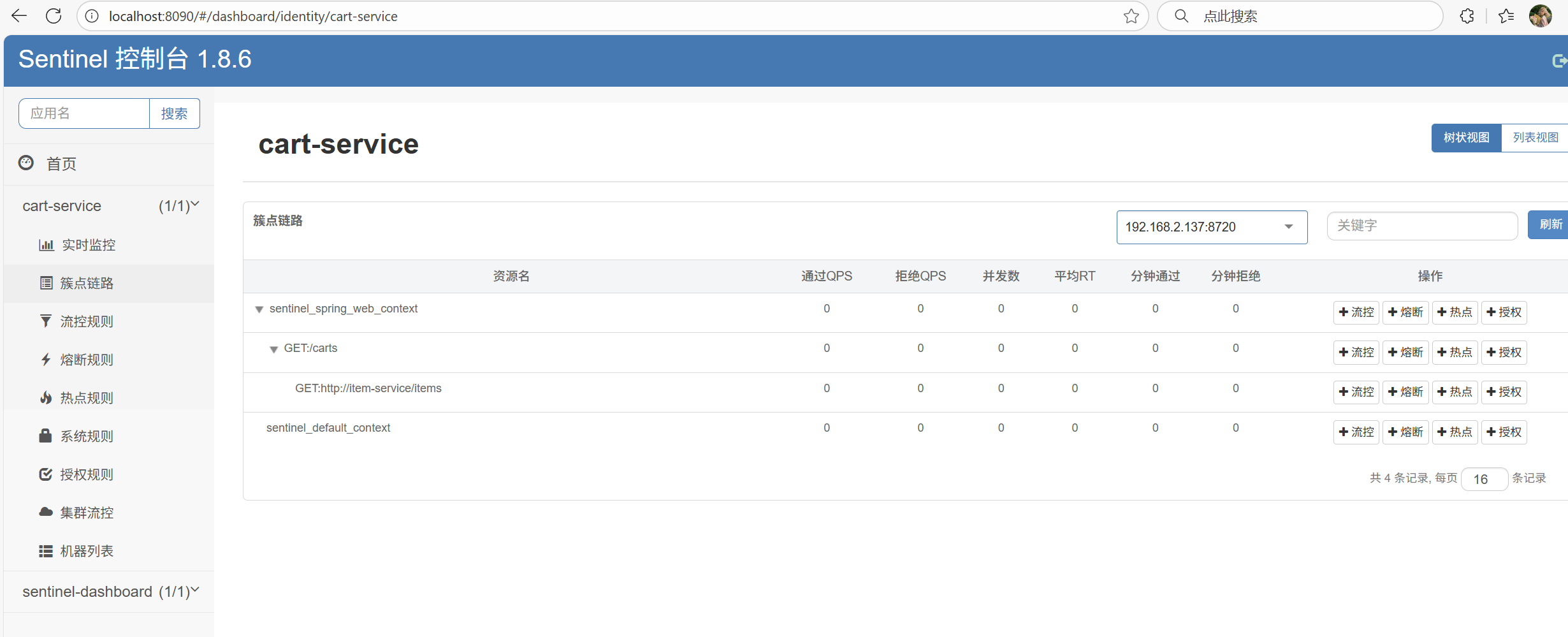Add 熔断 rule for GET:/carts

tap(1405, 353)
